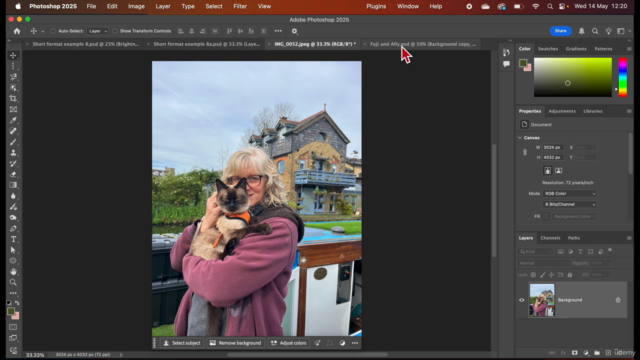Select the Blur tool
This screenshot has height=360, width=640.
coord(13,196)
